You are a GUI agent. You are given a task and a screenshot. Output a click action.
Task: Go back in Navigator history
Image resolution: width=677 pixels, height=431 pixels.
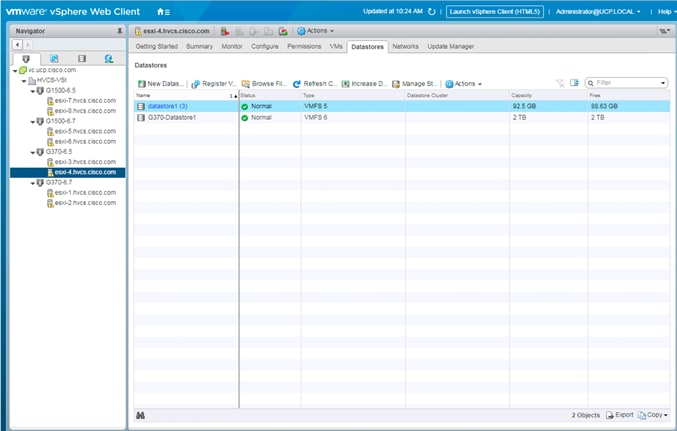(x=17, y=44)
